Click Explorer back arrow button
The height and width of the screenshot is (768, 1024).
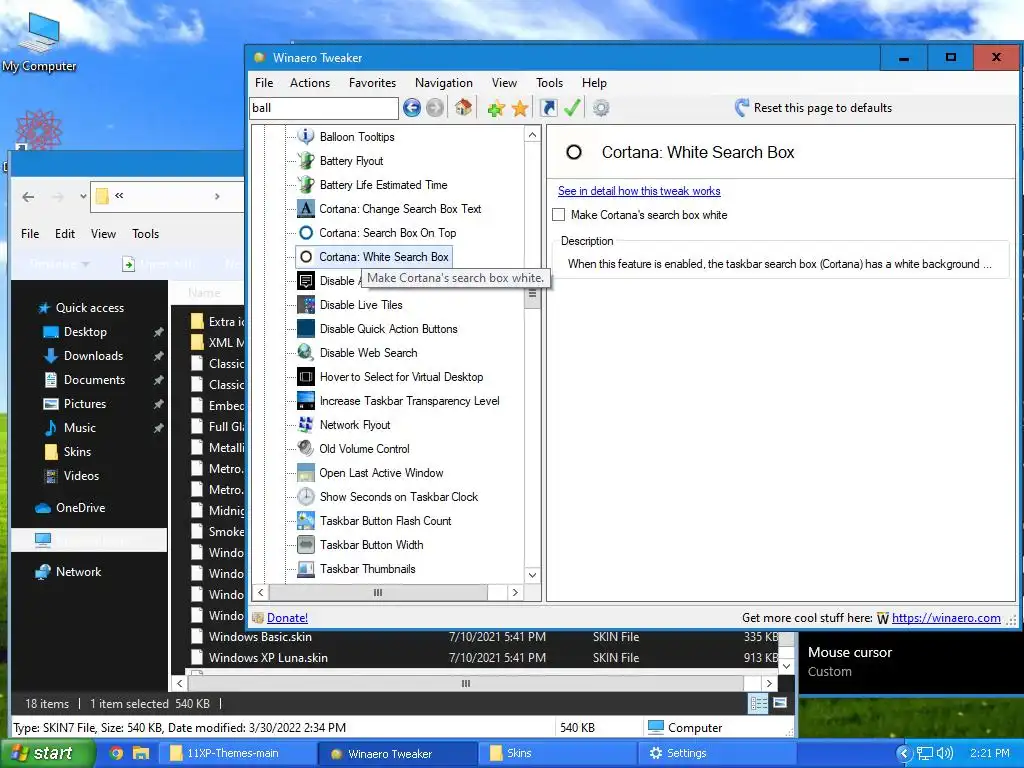(28, 197)
